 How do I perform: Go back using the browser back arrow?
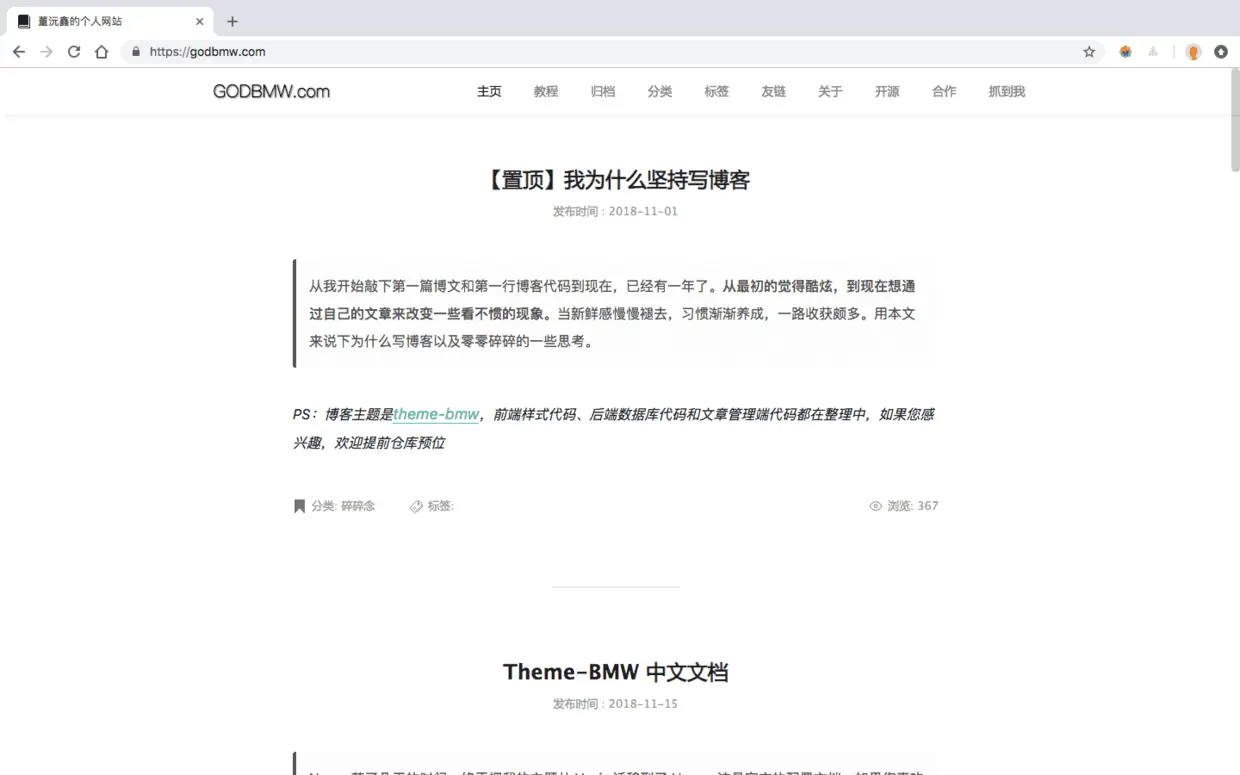[x=19, y=52]
